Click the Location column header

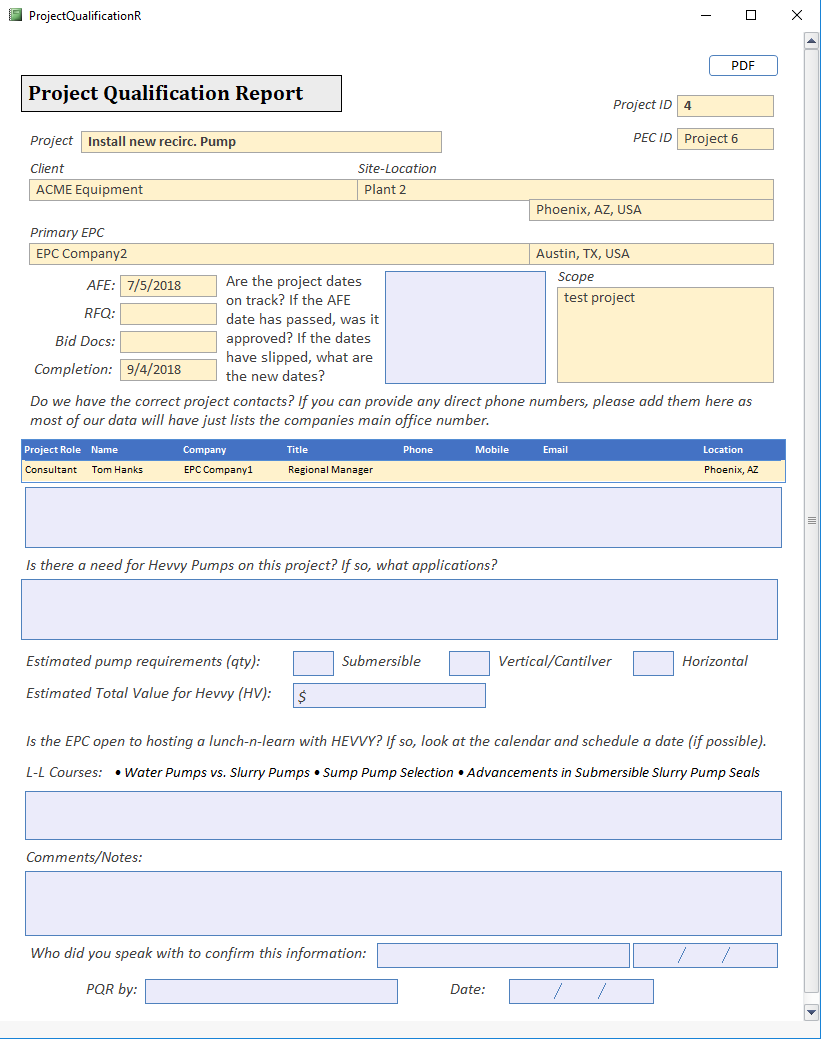[x=723, y=450]
